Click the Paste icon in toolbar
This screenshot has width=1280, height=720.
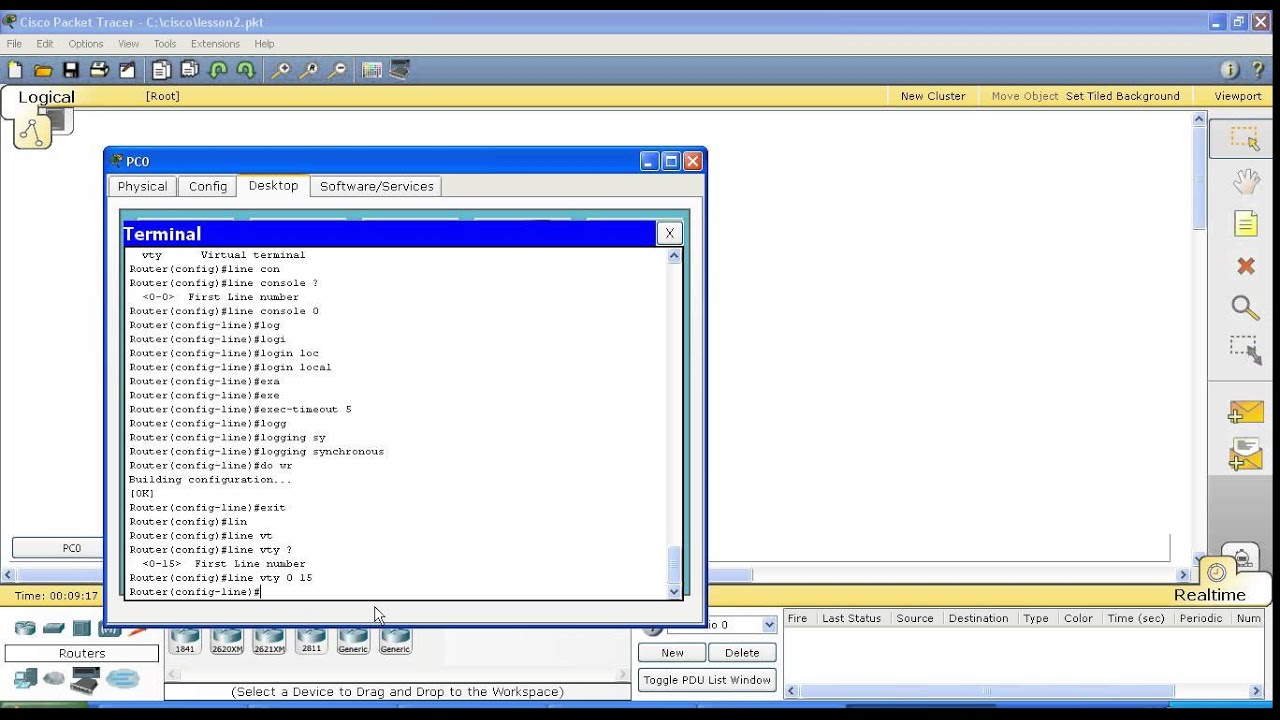pyautogui.click(x=189, y=70)
